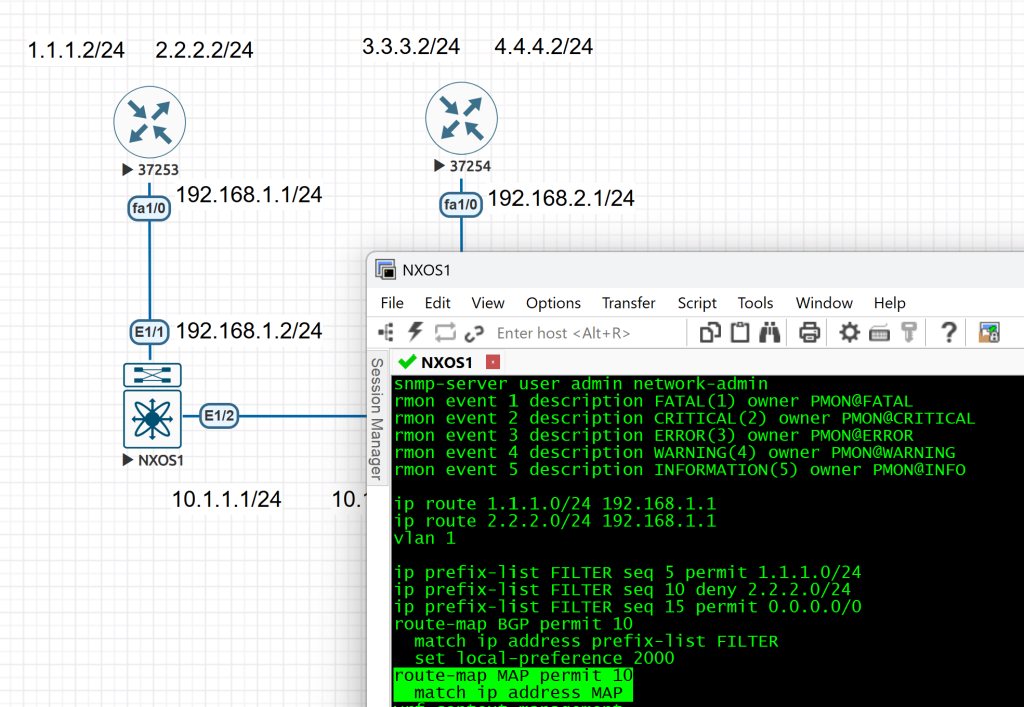This screenshot has height=707, width=1024.
Task: Click the play triangle next to NXOS1 label
Action: (127, 460)
